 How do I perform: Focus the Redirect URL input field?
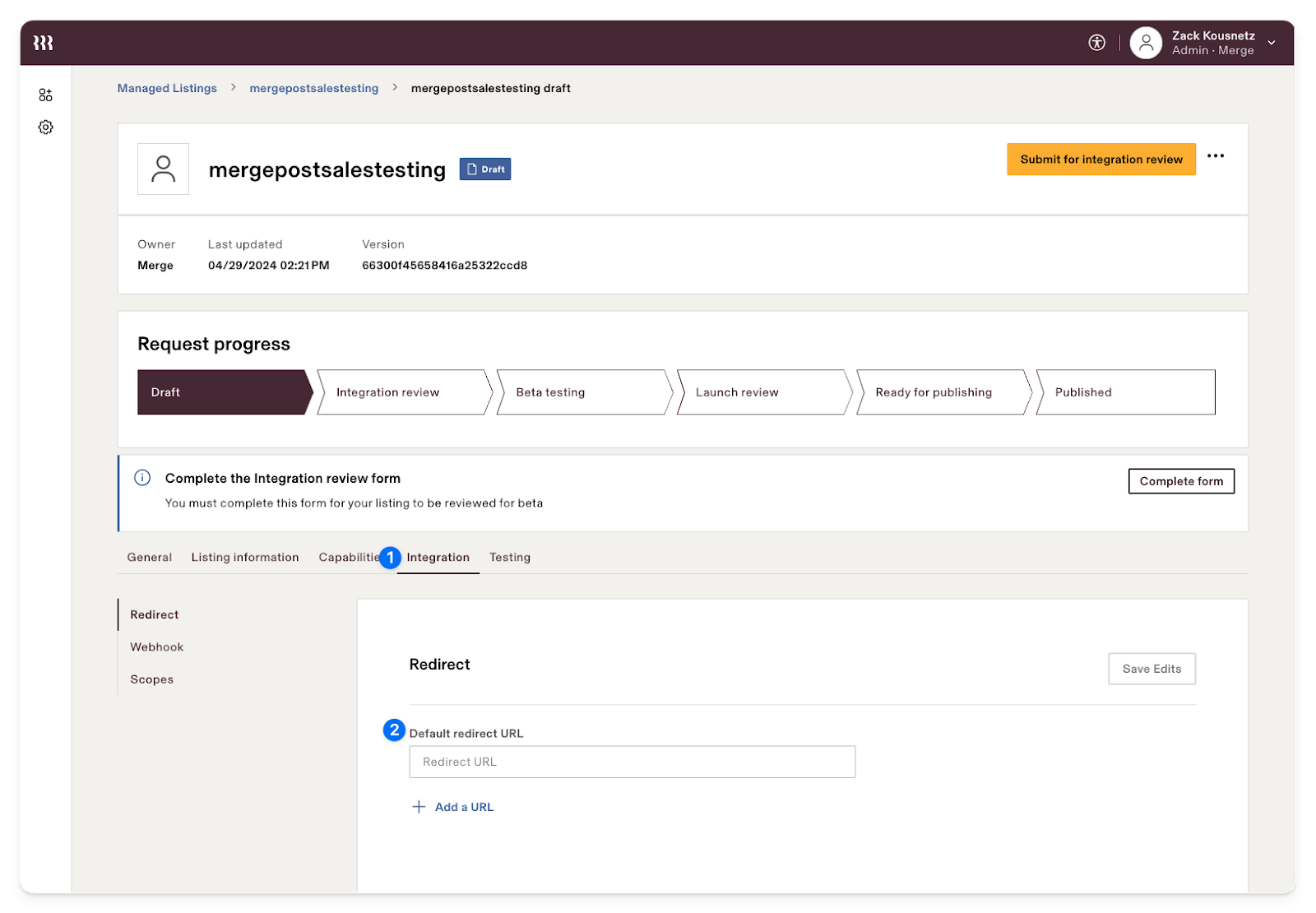(632, 762)
